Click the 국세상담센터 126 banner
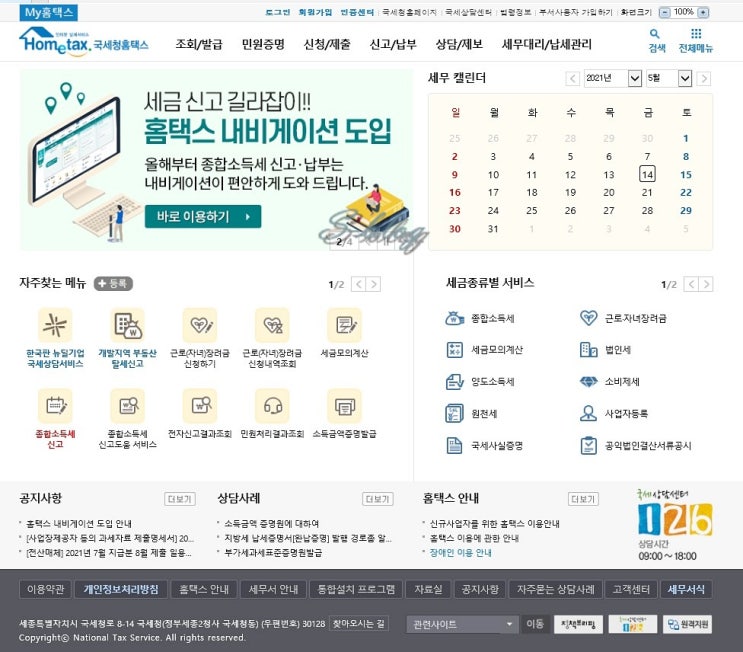 (x=674, y=525)
